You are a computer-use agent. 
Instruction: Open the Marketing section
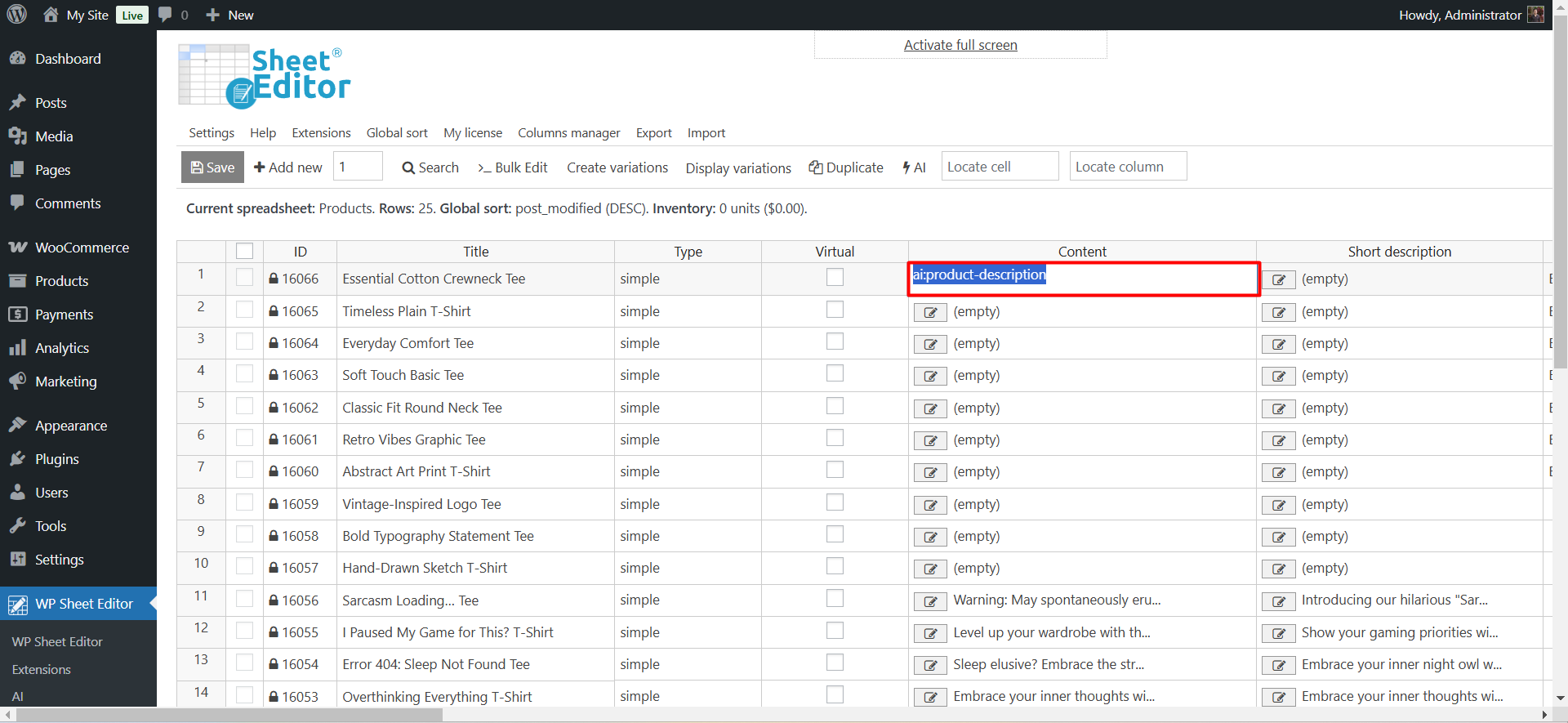click(x=65, y=382)
